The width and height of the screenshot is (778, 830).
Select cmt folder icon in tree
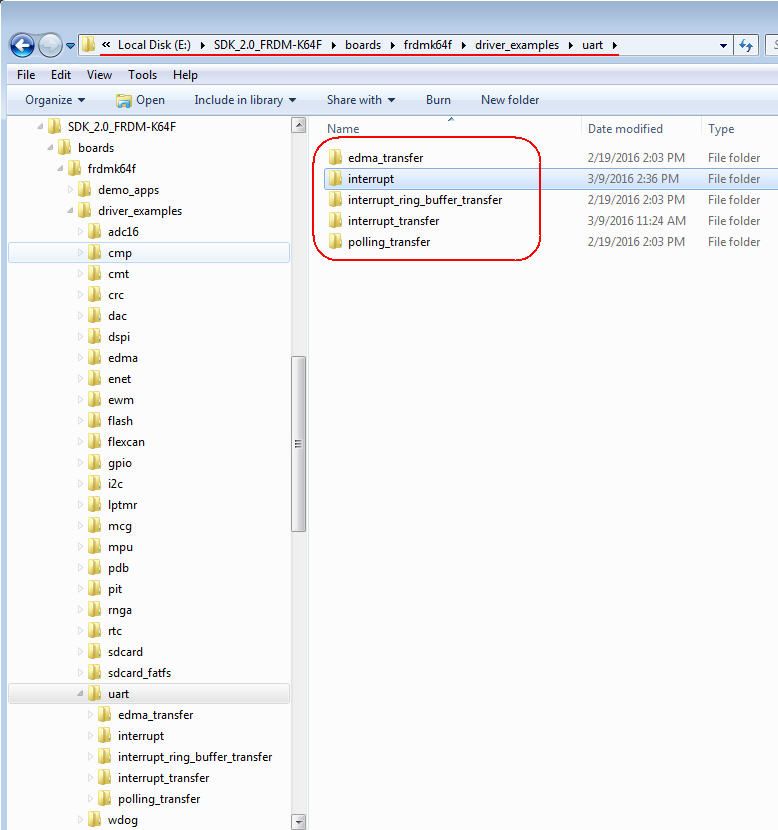[x=95, y=274]
